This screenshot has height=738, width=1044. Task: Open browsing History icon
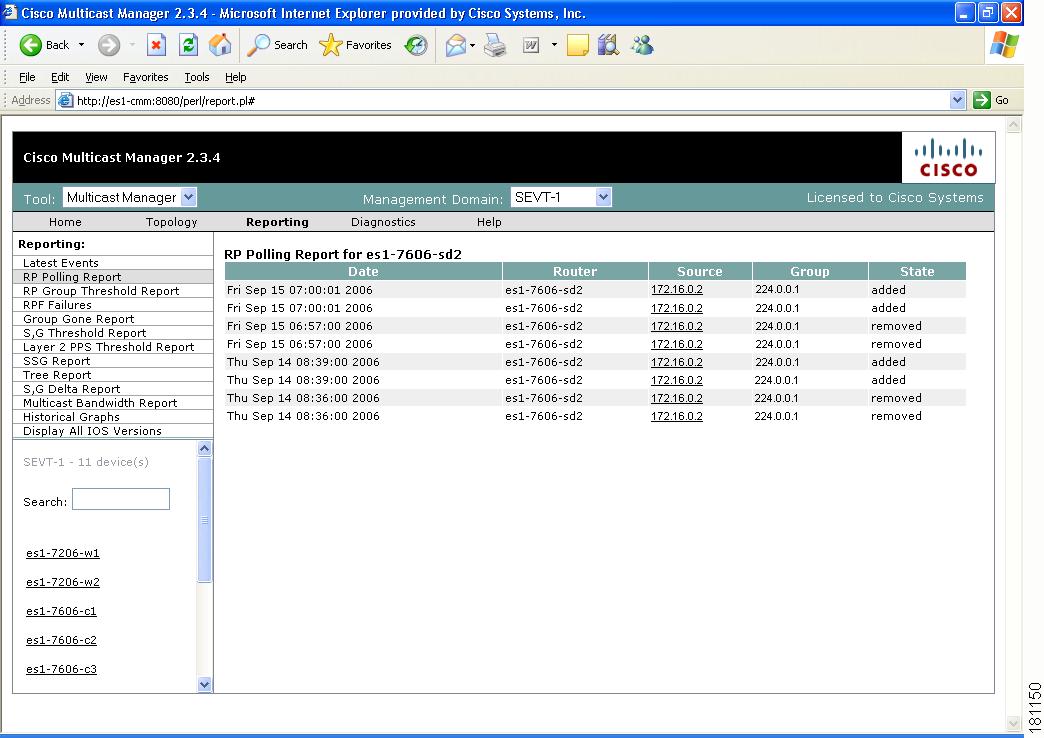[416, 45]
